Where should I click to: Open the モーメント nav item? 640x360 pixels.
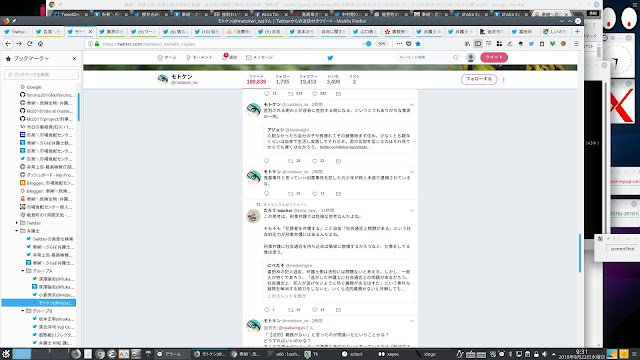click(x=199, y=58)
